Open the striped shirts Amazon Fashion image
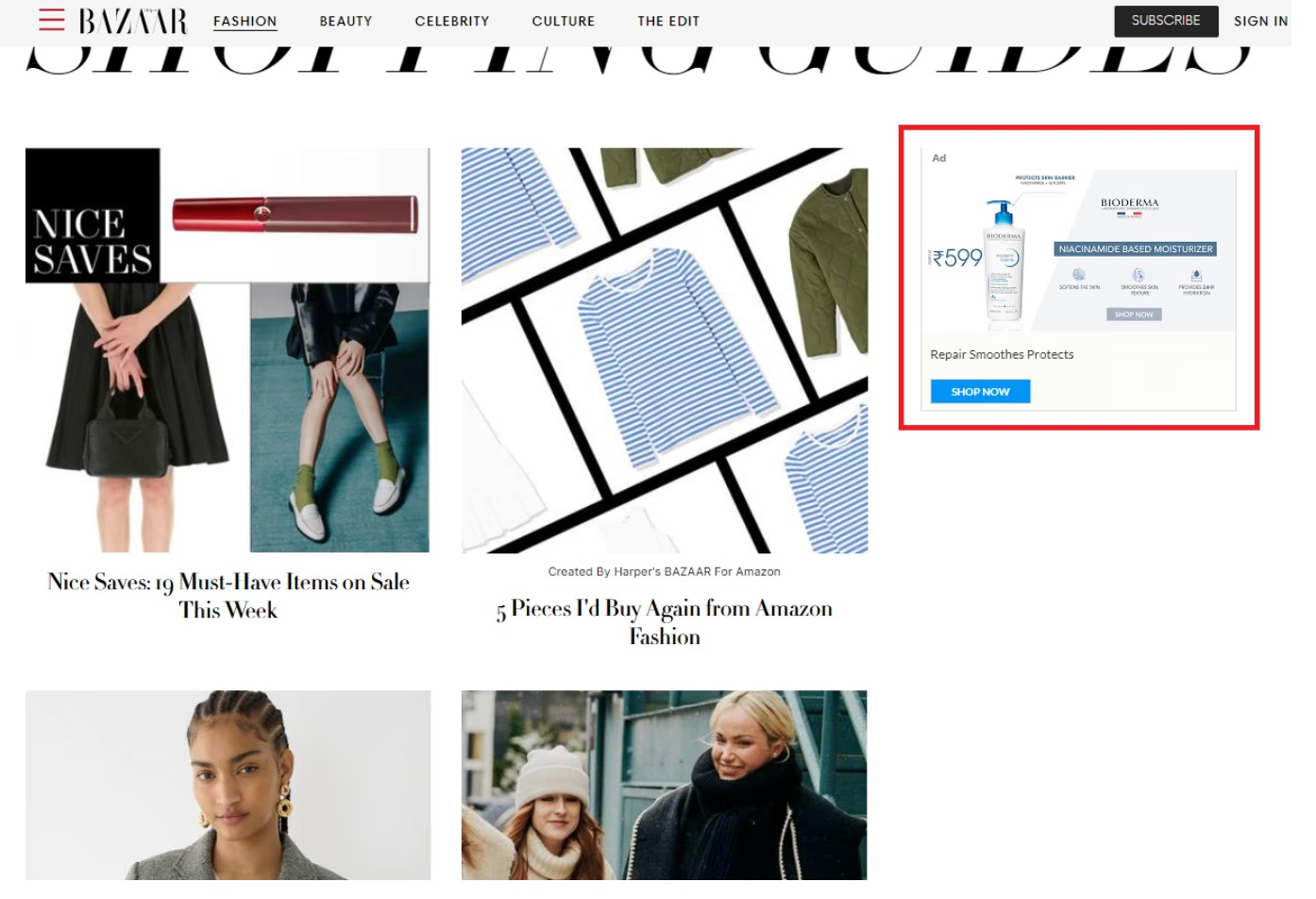The width and height of the screenshot is (1316, 899). click(665, 350)
